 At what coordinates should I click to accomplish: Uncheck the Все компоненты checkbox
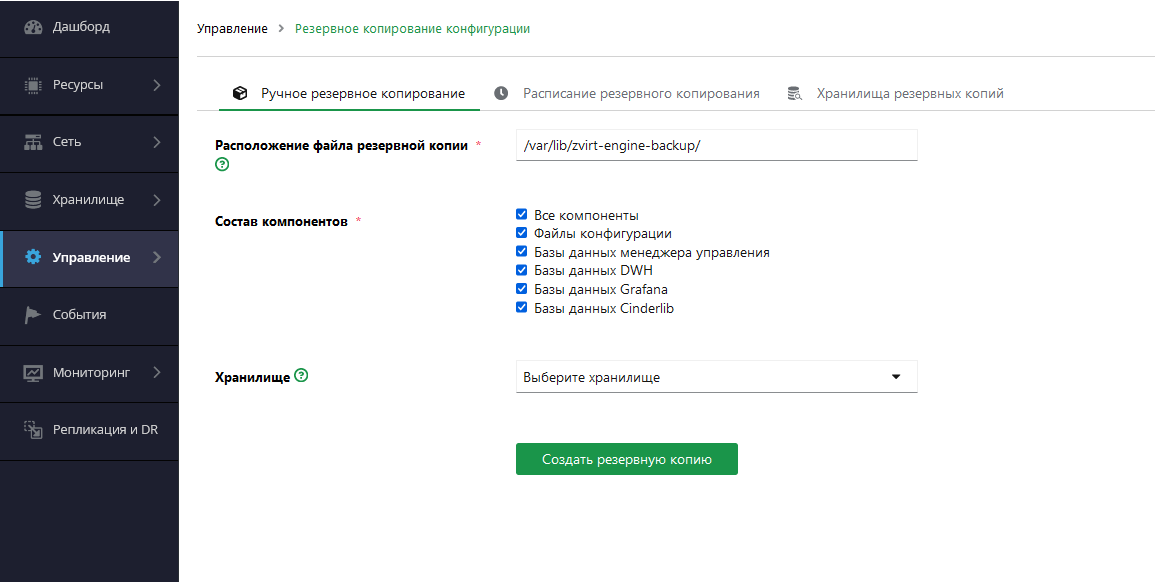(x=522, y=214)
